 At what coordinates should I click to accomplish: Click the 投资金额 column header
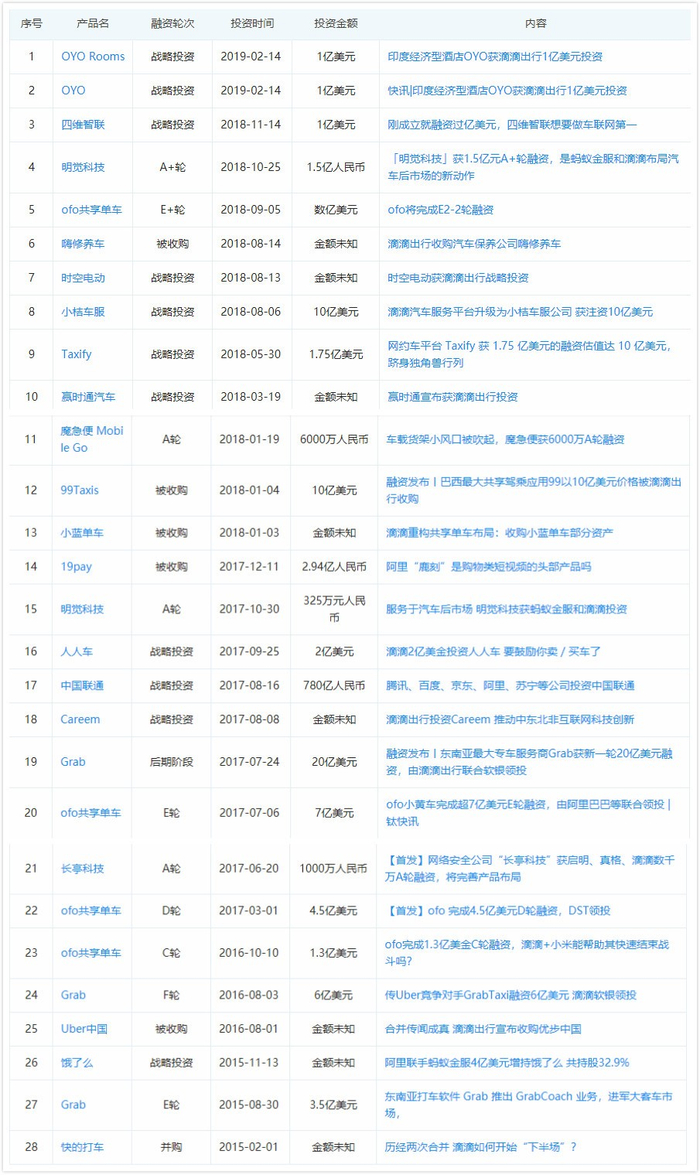(336, 24)
